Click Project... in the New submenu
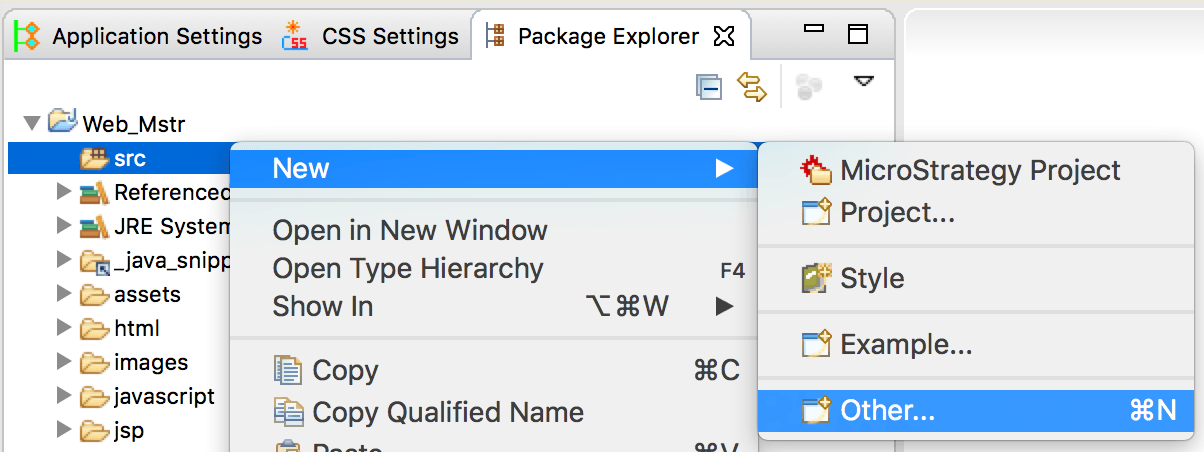Viewport: 1204px width, 452px height. 897,212
